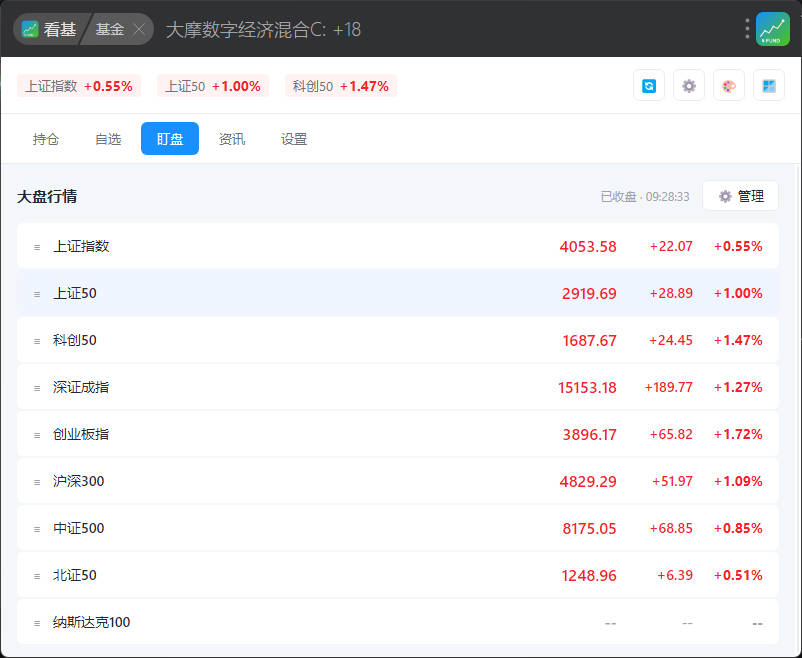This screenshot has height=658, width=802.
Task: Select the 深证成指 row name
Action: click(81, 387)
